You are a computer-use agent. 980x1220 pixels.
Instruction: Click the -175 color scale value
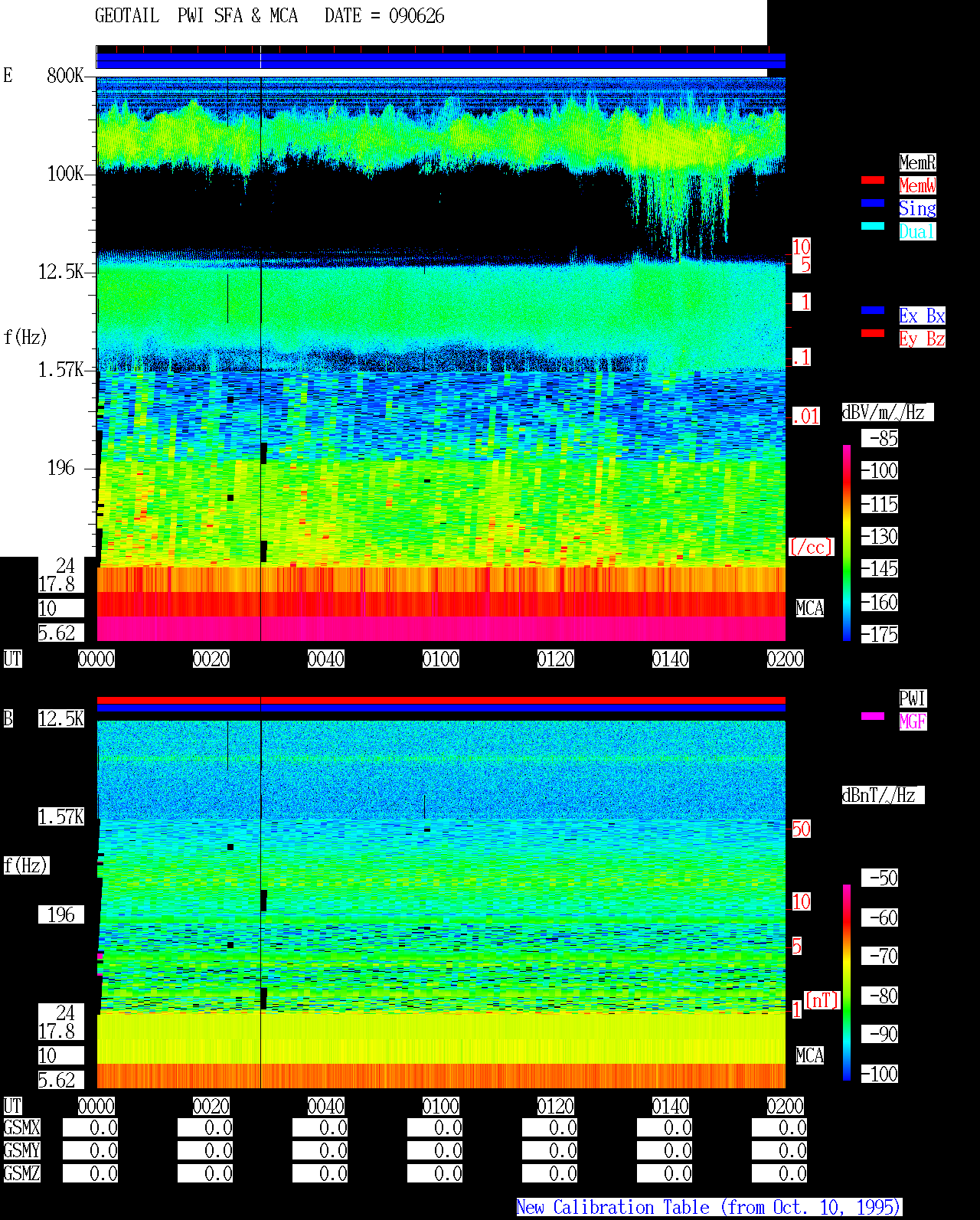click(880, 634)
